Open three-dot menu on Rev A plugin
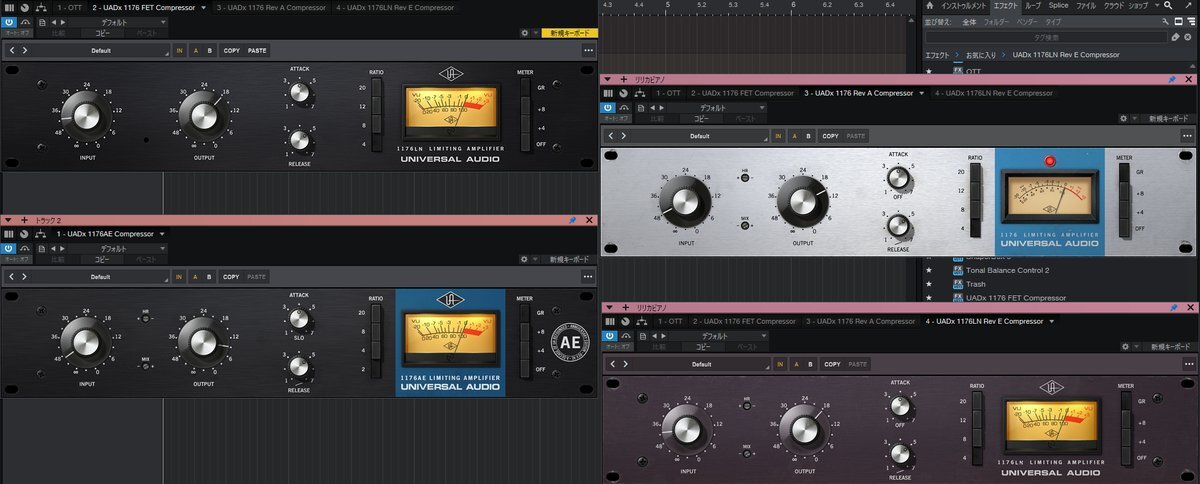This screenshot has height=484, width=1200. coord(1188,136)
